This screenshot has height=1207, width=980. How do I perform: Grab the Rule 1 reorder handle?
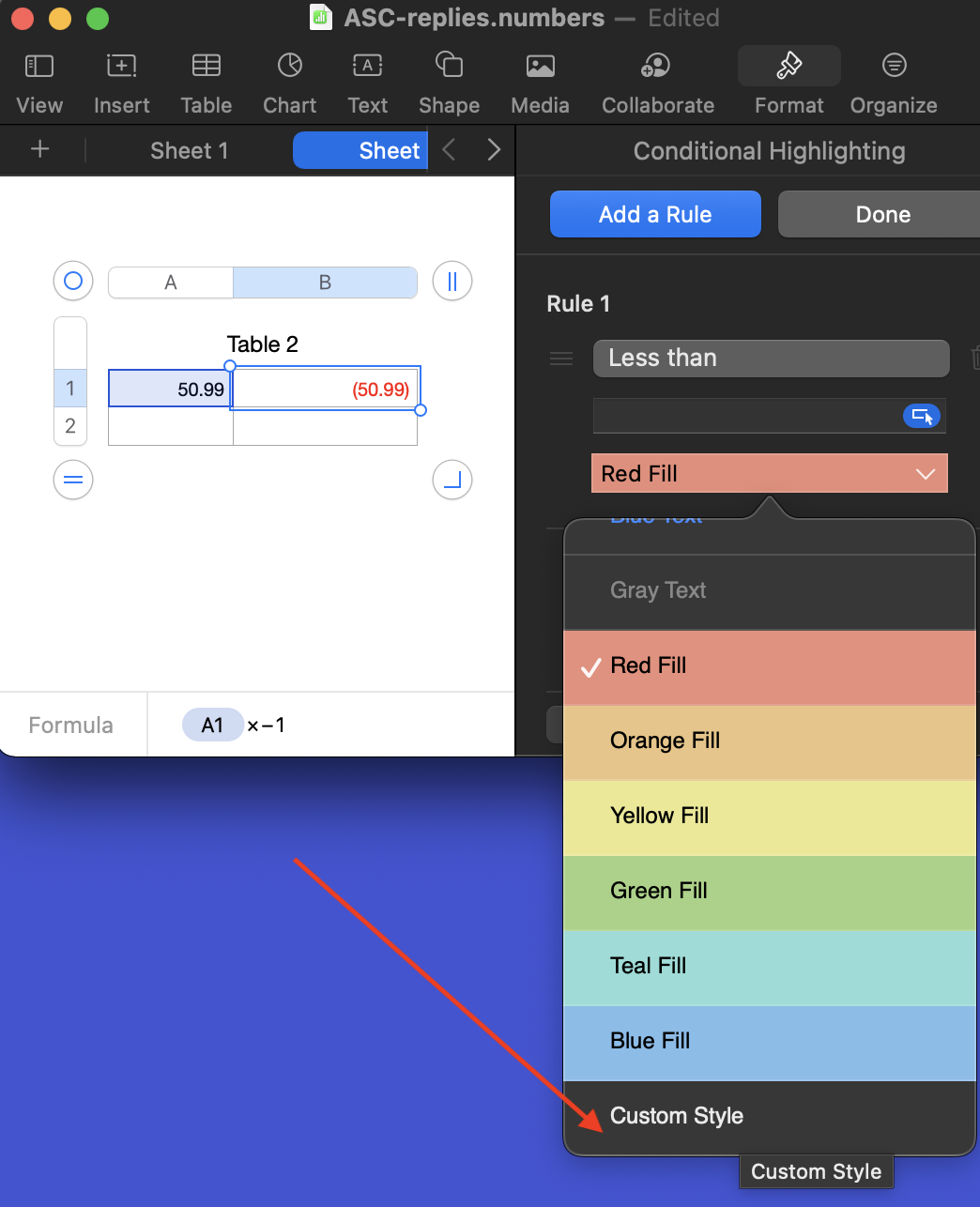tap(561, 359)
